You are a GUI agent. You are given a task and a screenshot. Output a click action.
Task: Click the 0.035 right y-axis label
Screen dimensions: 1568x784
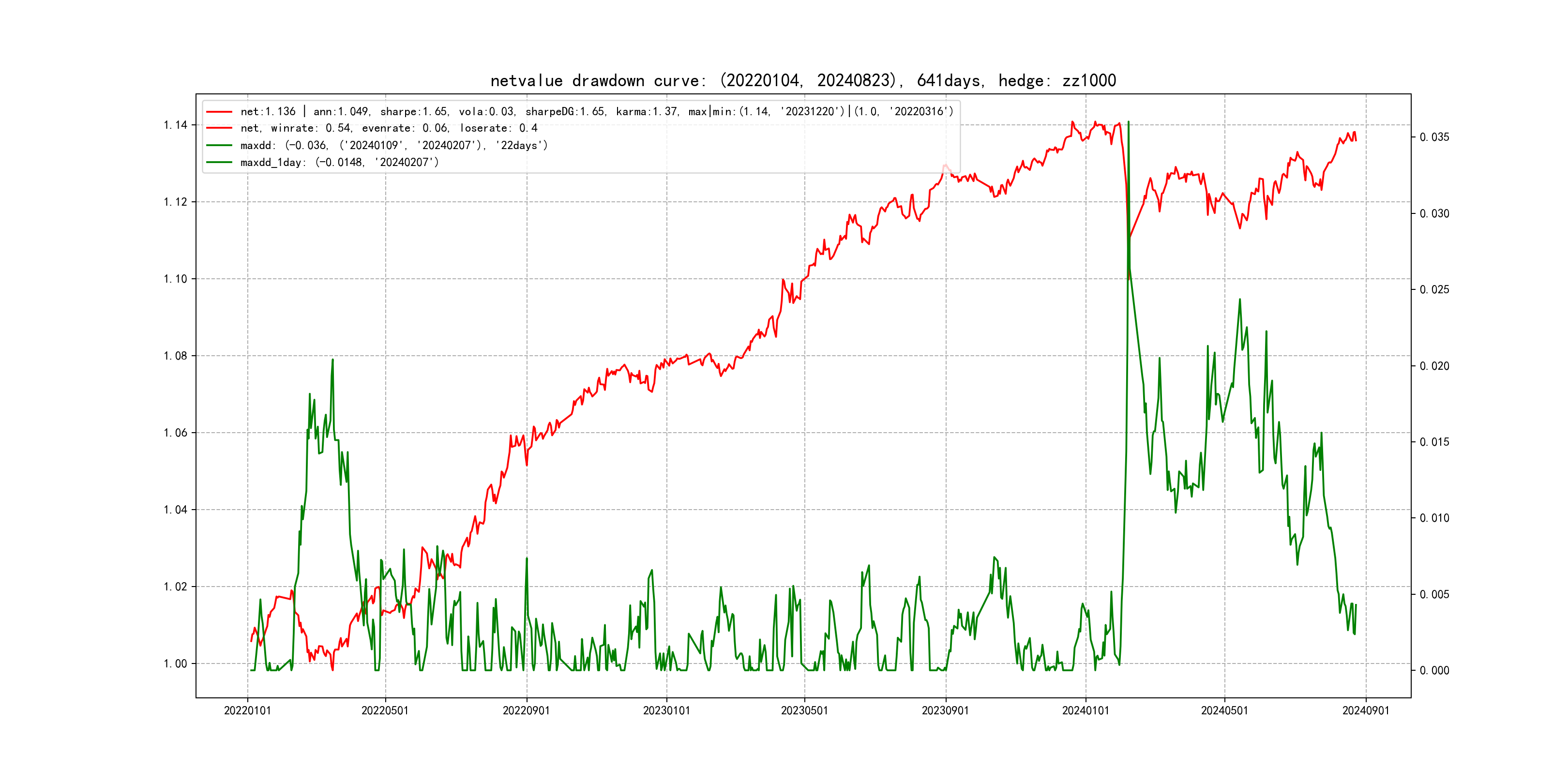[1434, 137]
